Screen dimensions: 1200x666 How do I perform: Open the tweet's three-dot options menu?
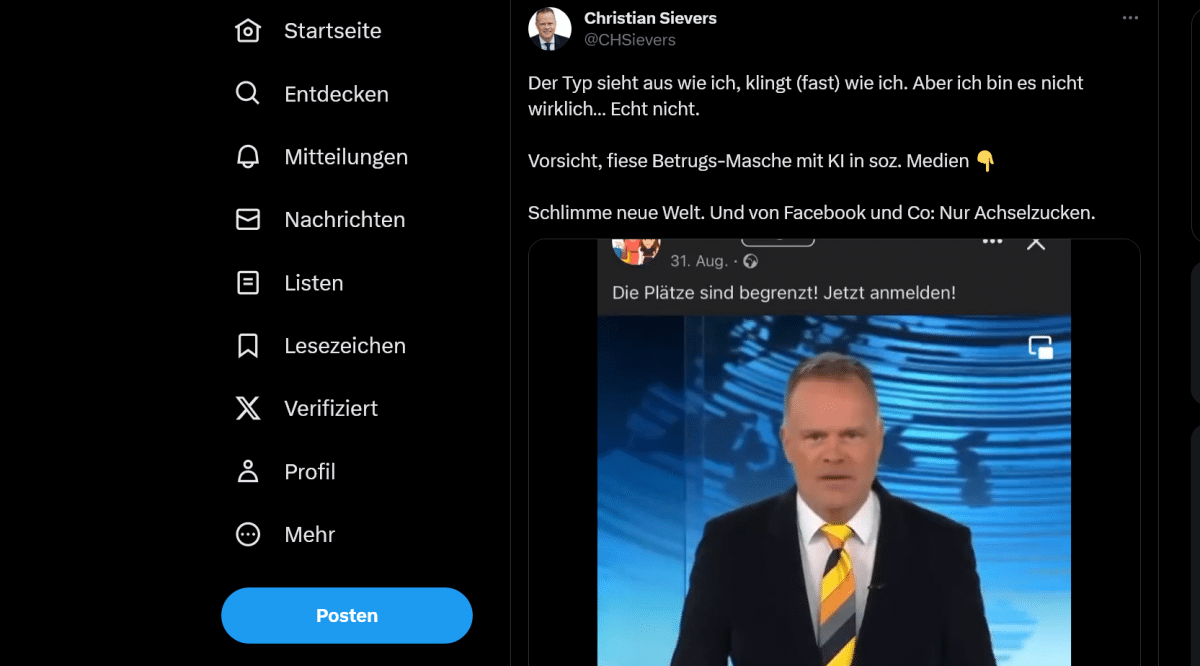1130,18
